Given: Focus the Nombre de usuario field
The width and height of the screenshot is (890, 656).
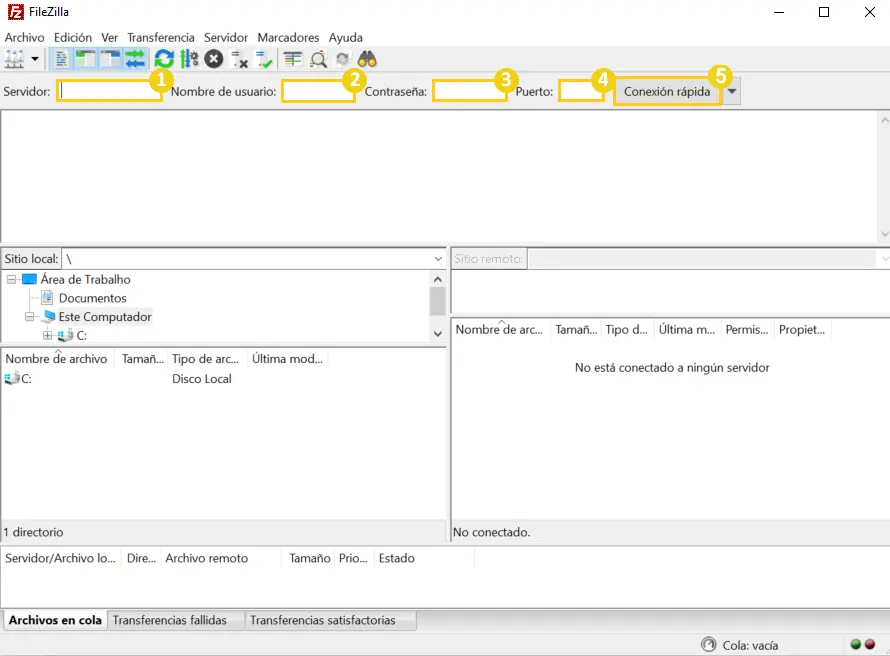Looking at the screenshot, I should tap(318, 91).
